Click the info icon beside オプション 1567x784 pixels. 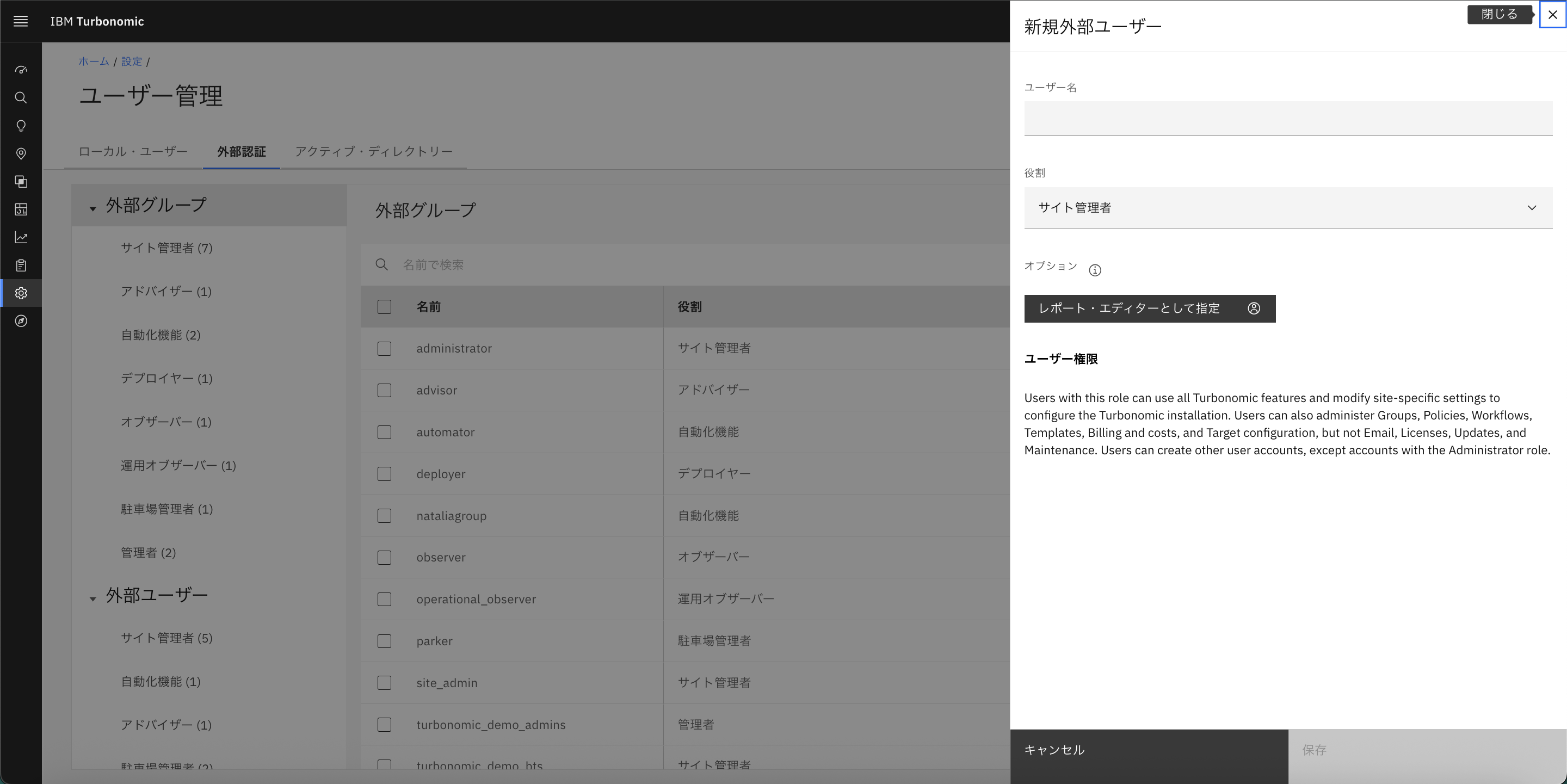(x=1095, y=270)
